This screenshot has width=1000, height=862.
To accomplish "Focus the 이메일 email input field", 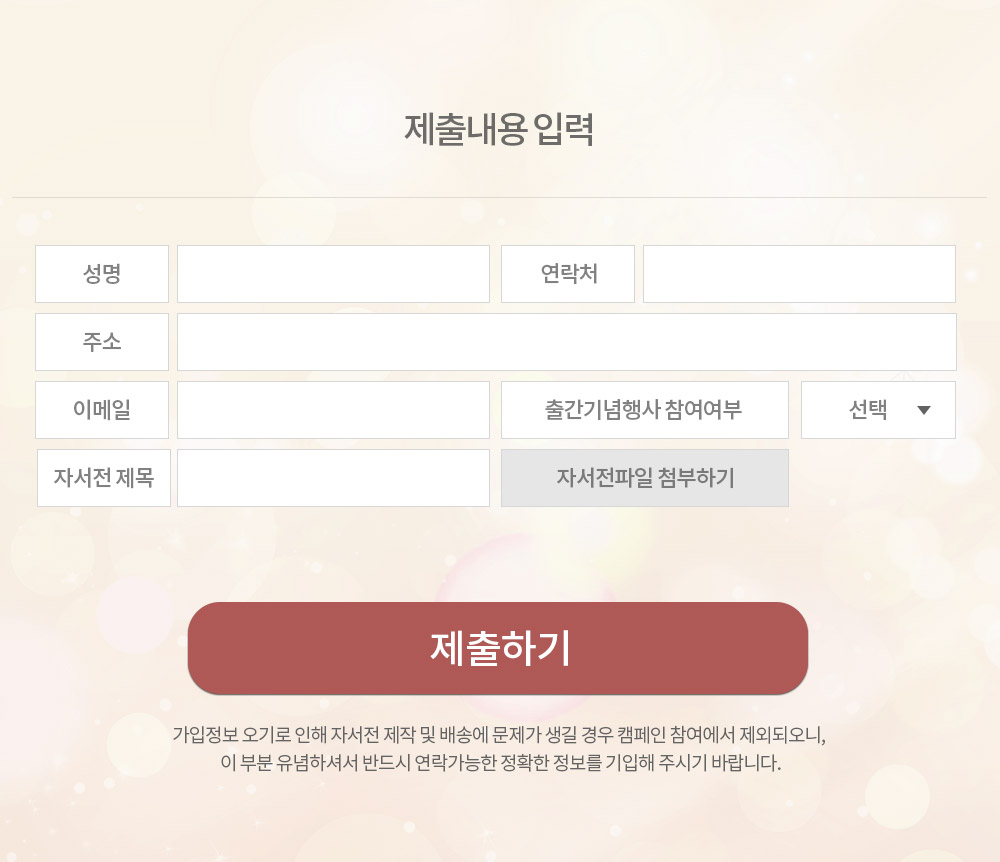I will pyautogui.click(x=333, y=410).
